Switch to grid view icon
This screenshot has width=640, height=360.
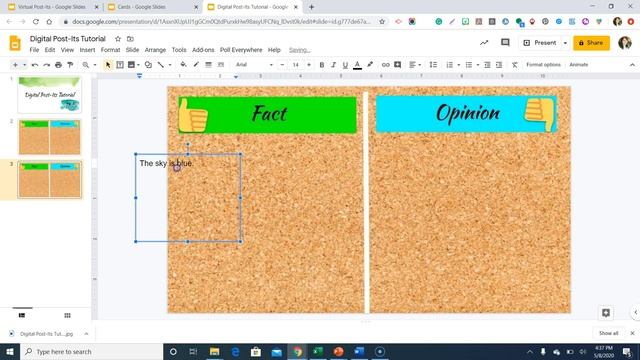click(x=67, y=316)
